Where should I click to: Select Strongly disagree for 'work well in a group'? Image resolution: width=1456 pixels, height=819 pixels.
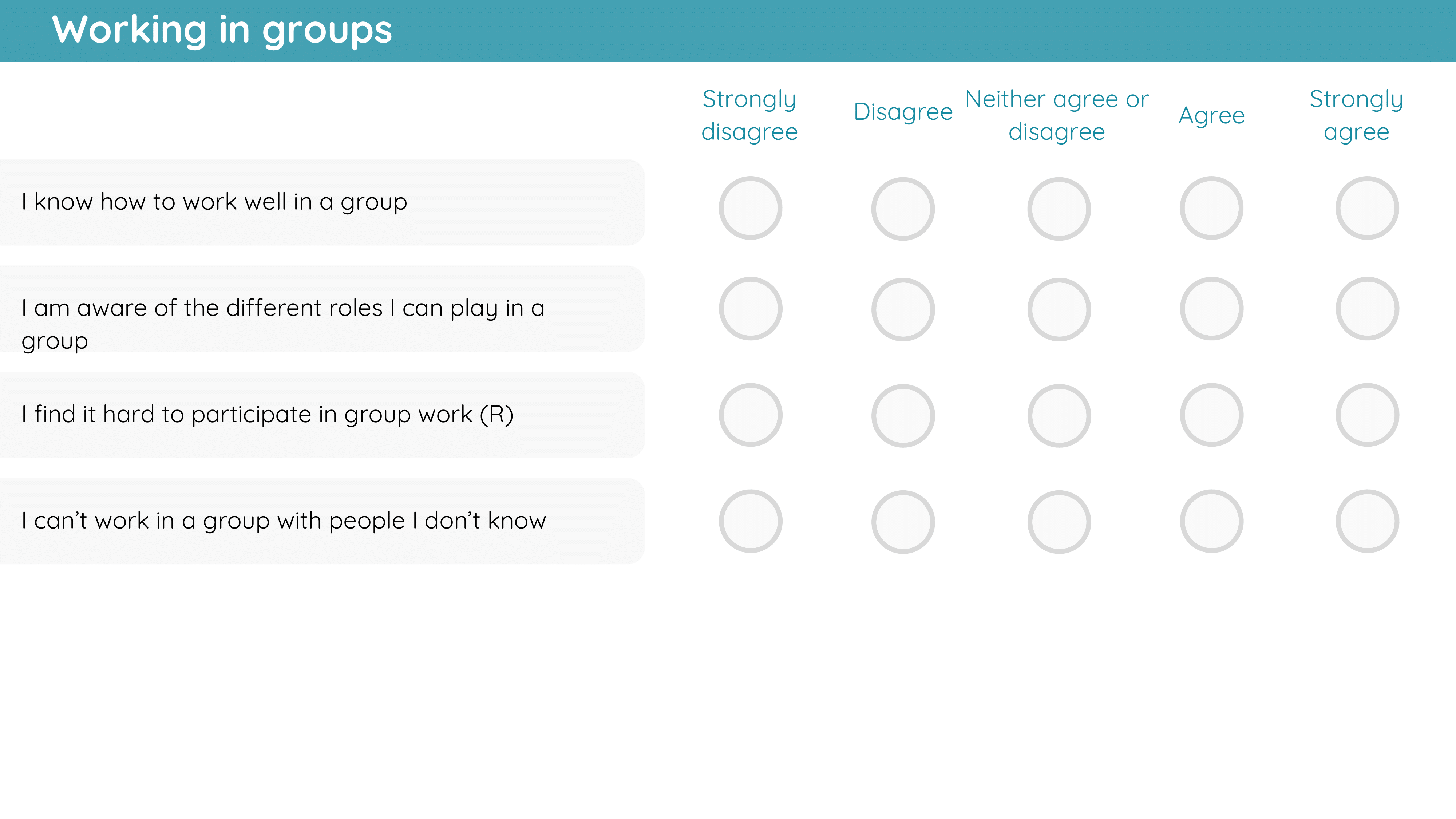[x=751, y=208]
